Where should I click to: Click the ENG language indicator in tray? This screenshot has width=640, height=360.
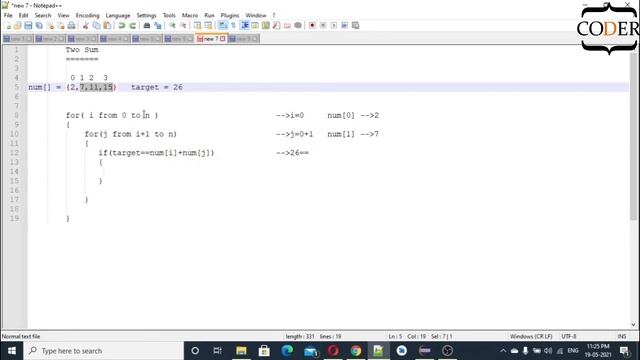573,351
